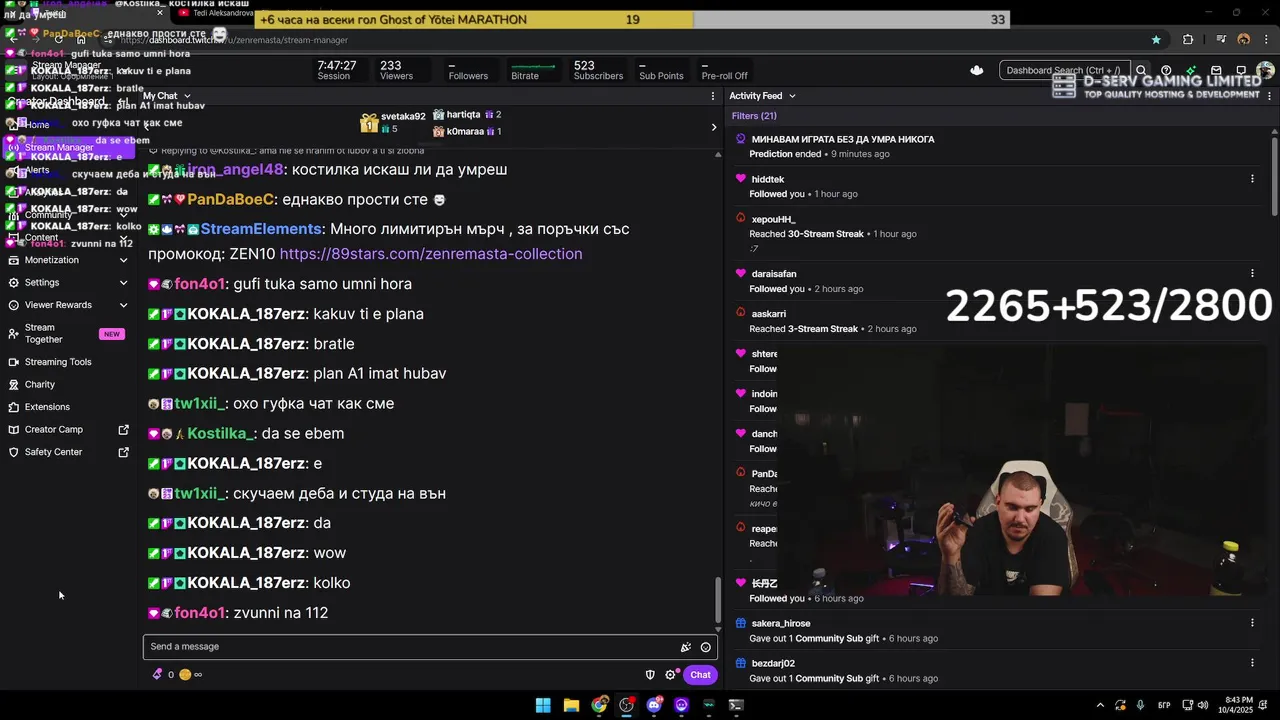
Task: Select Stream Manager in sidebar
Action: [x=69, y=147]
